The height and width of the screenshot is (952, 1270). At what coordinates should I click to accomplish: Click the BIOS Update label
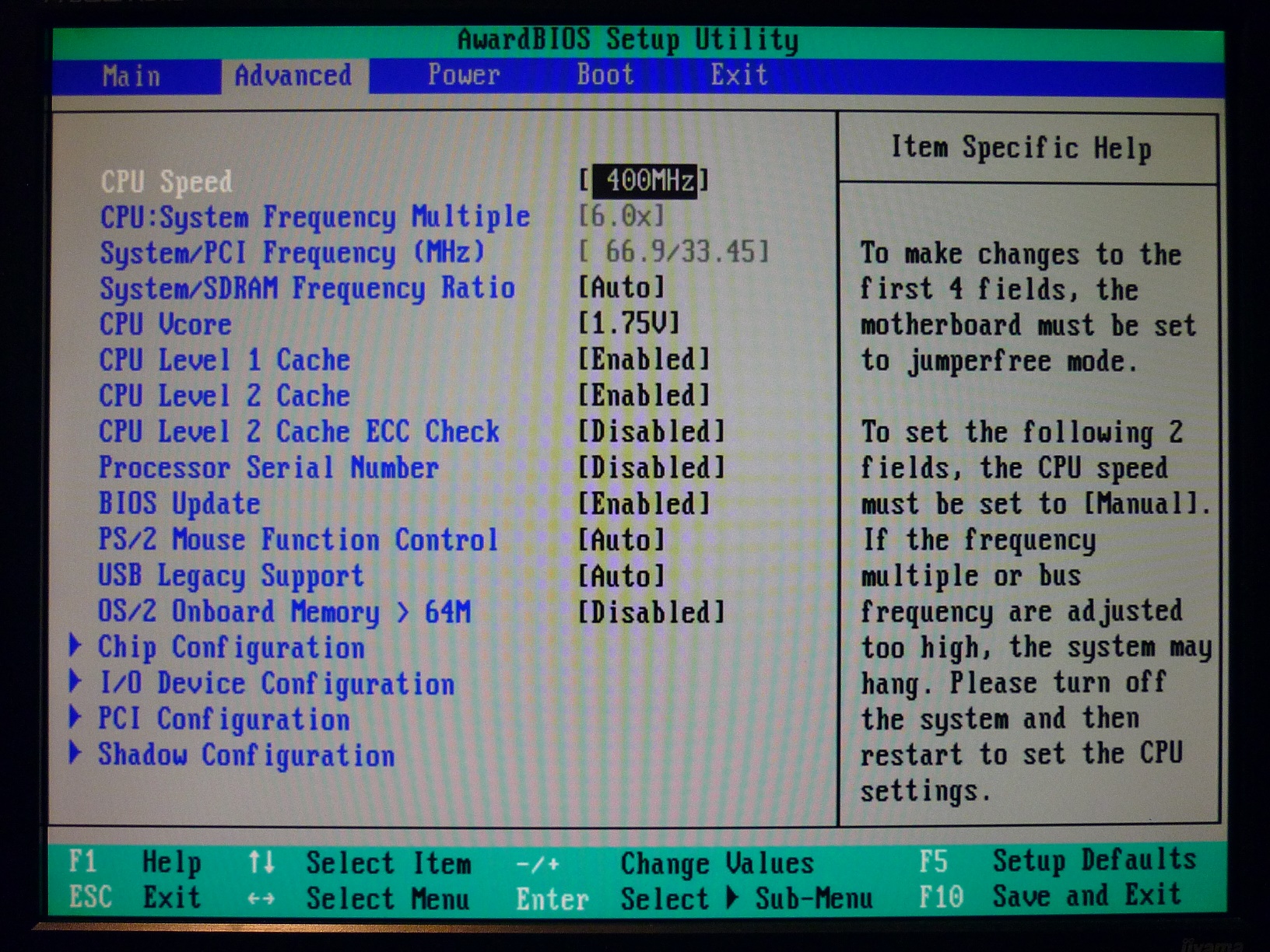point(179,504)
